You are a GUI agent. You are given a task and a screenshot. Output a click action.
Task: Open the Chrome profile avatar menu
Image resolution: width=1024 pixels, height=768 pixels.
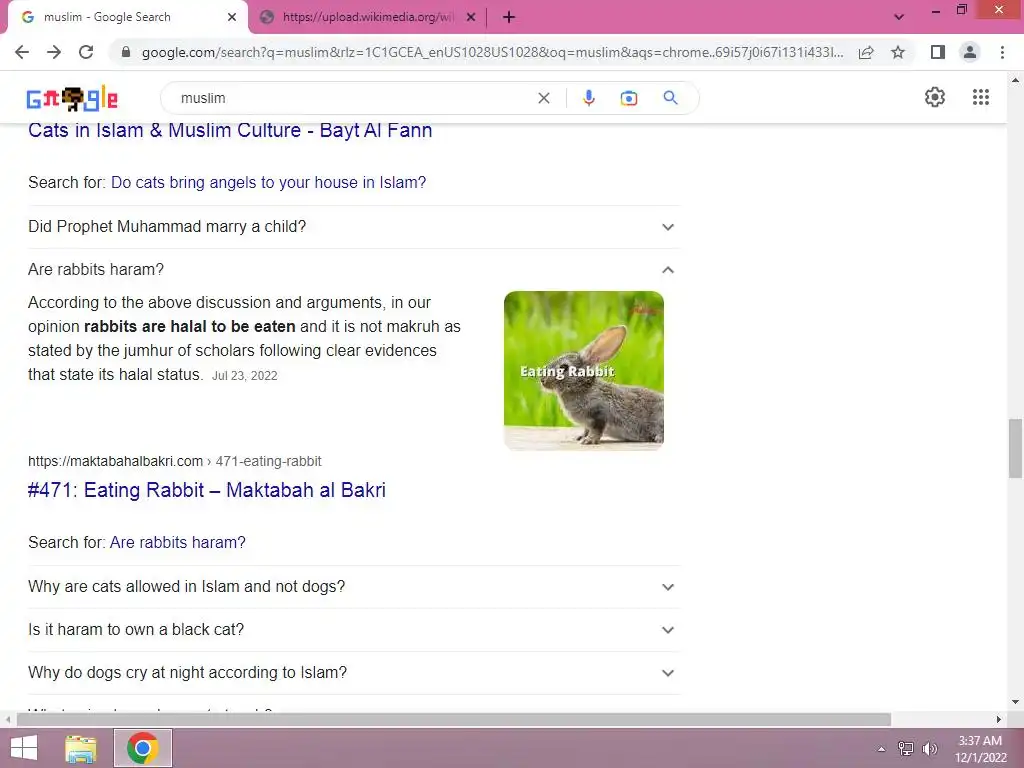tap(970, 52)
